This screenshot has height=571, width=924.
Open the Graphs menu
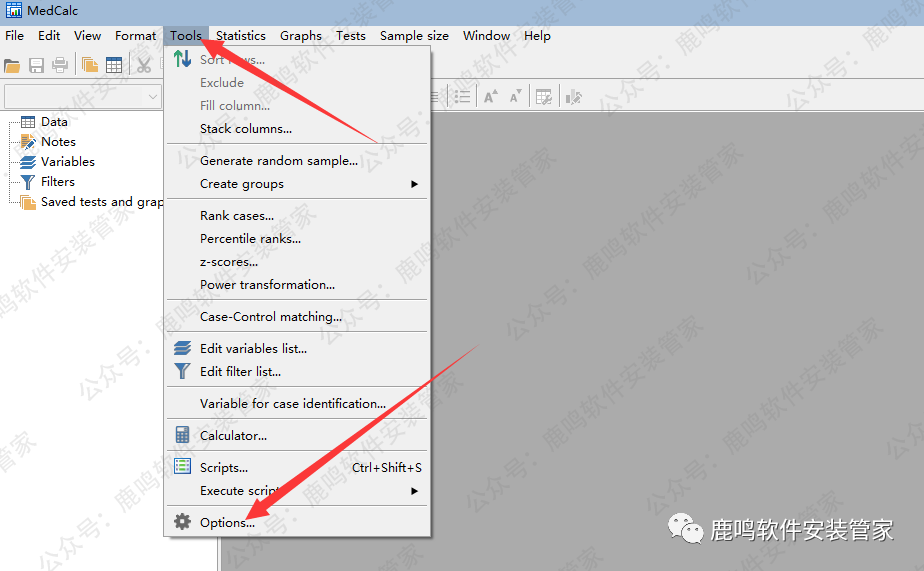[301, 36]
